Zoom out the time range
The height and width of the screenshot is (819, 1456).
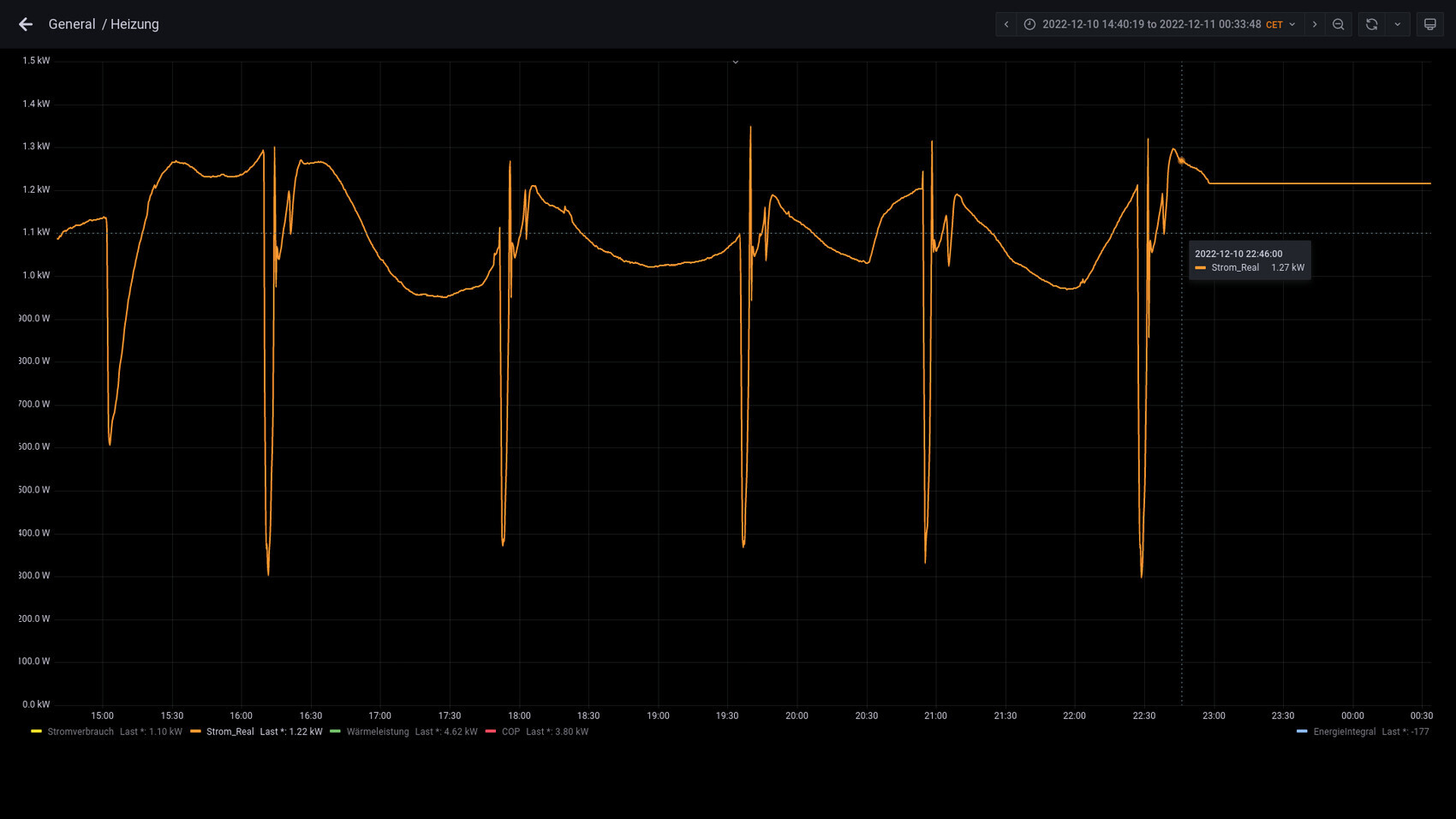[x=1339, y=24]
